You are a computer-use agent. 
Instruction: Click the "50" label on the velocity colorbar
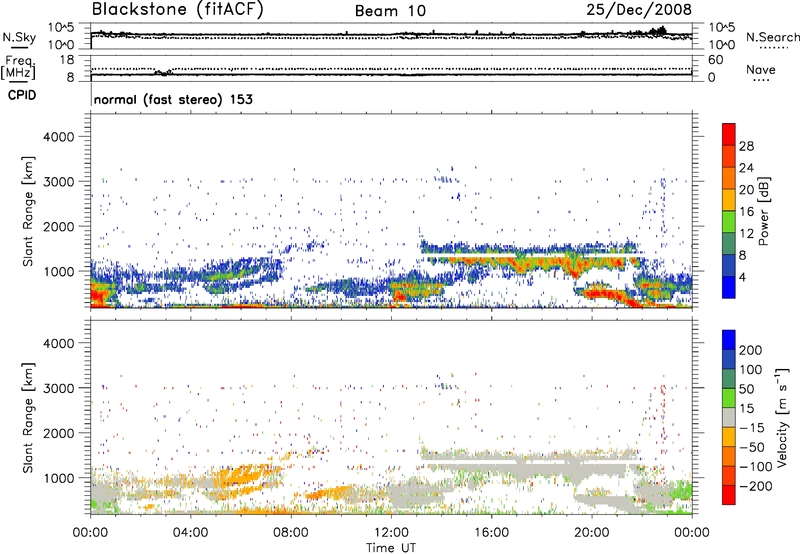tap(747, 389)
